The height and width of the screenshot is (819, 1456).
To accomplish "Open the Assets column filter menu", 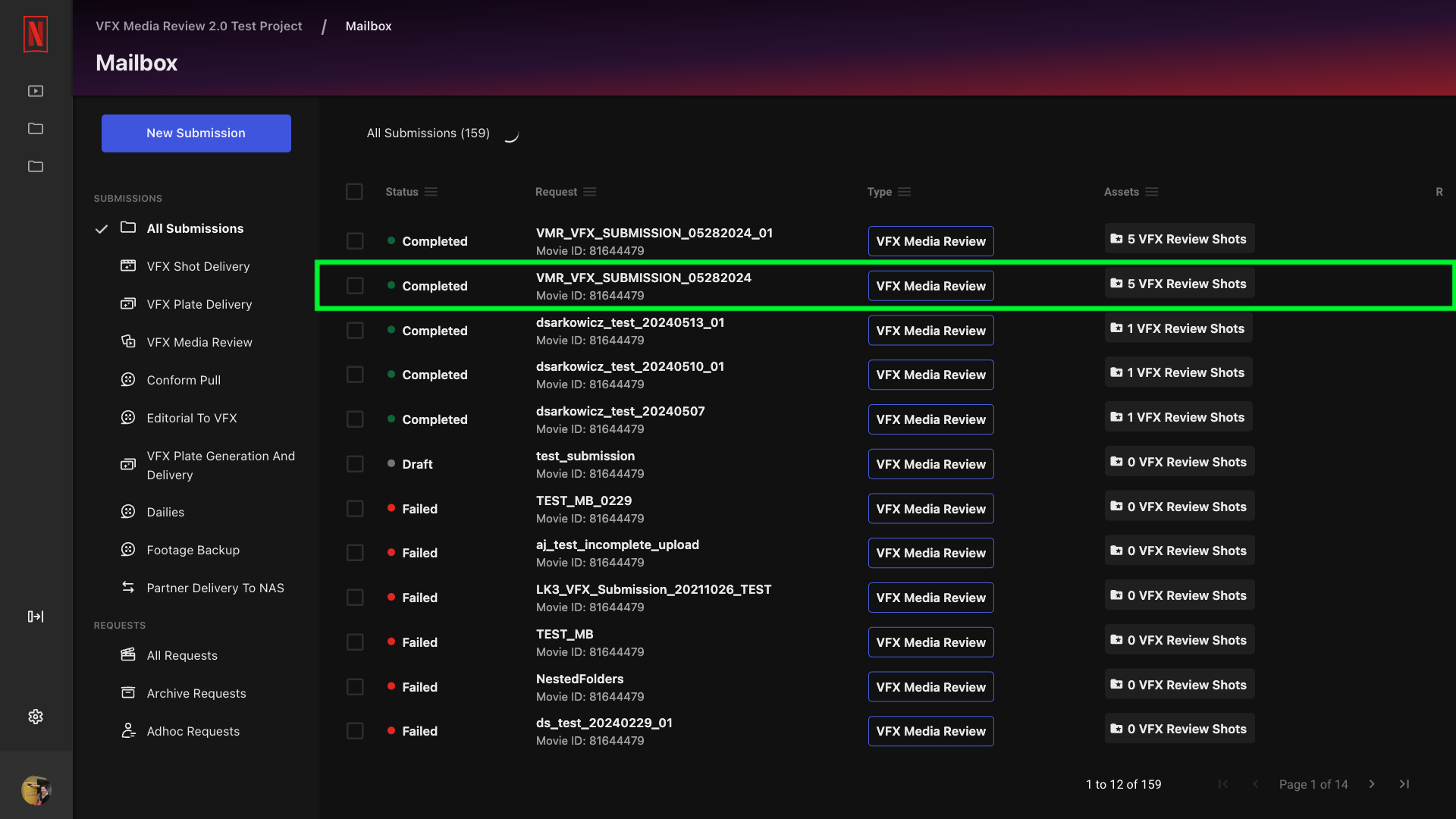I will pyautogui.click(x=1151, y=192).
